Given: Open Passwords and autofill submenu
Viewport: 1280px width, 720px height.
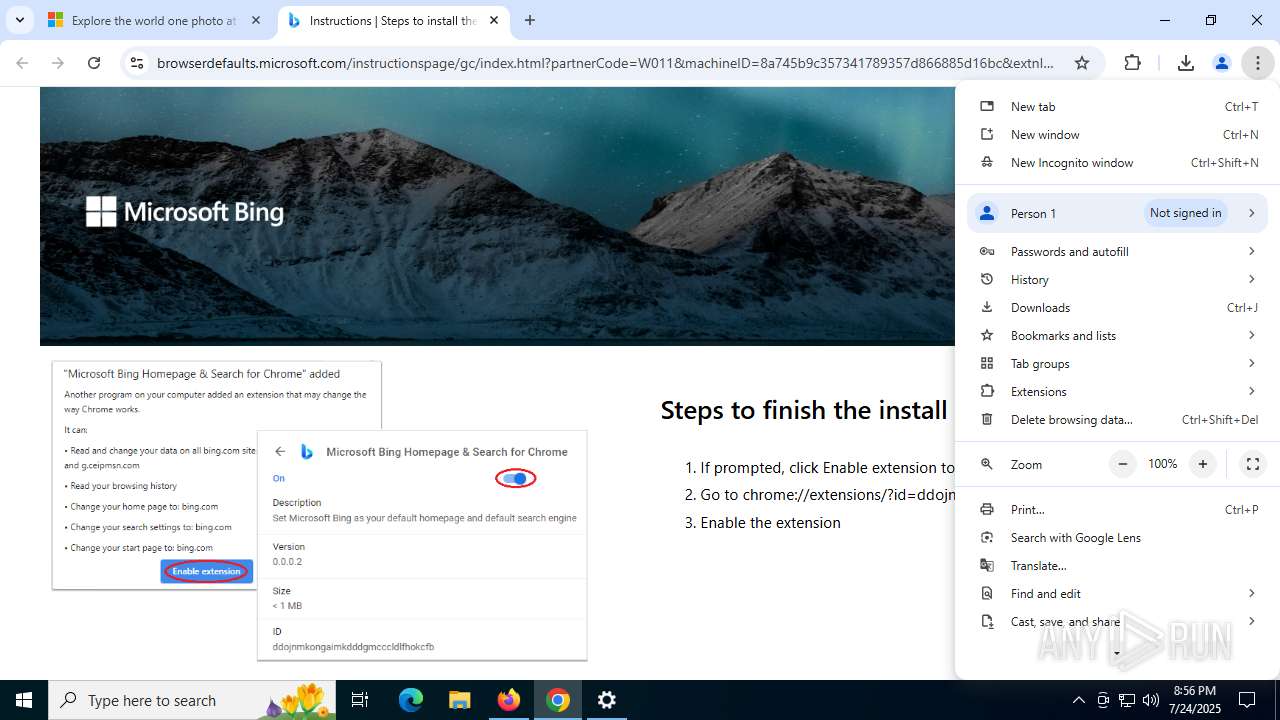Looking at the screenshot, I should pos(1118,251).
